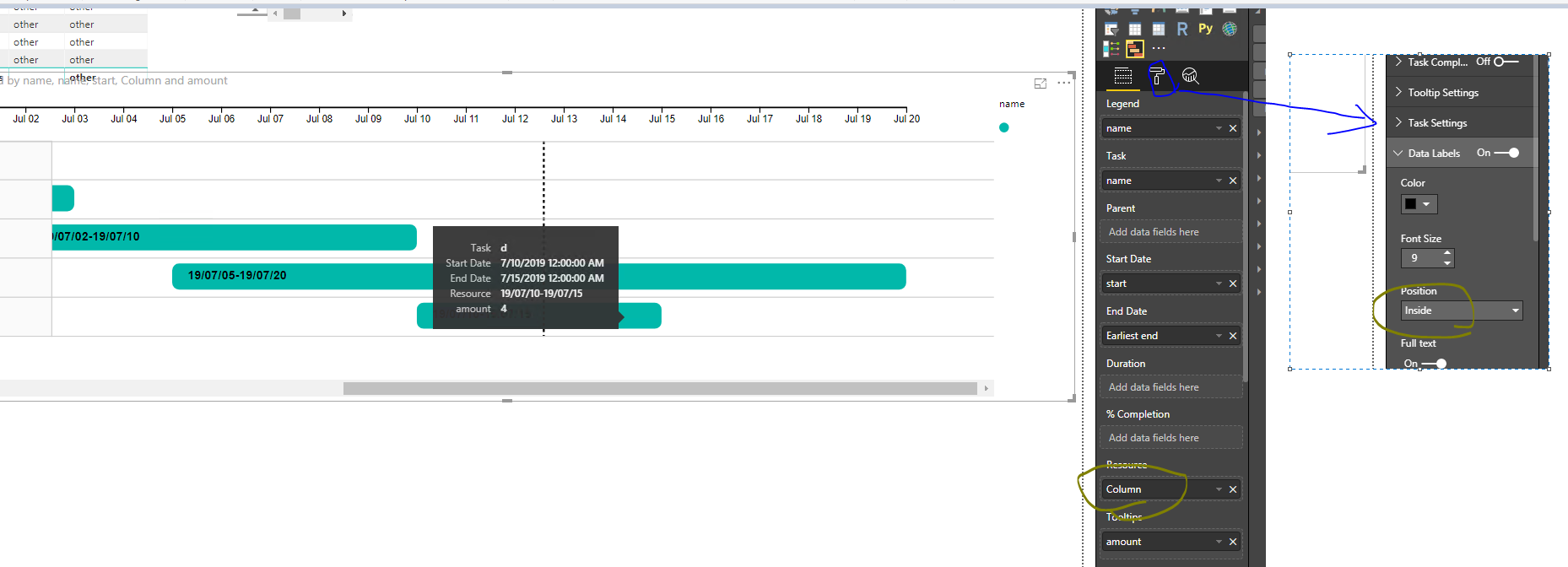Click the table scrollbar right arrow
The width and height of the screenshot is (1568, 567).
343,13
